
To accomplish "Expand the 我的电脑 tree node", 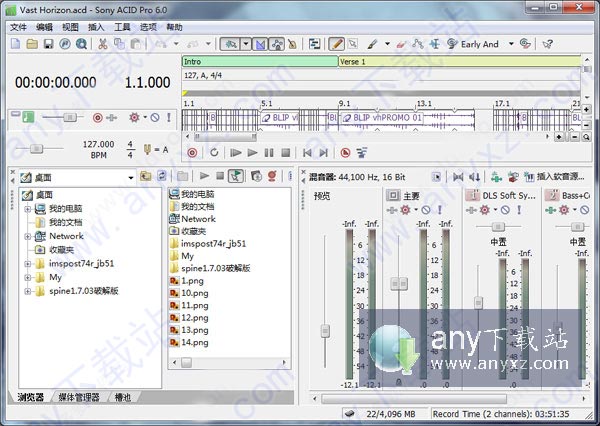I will pos(28,209).
